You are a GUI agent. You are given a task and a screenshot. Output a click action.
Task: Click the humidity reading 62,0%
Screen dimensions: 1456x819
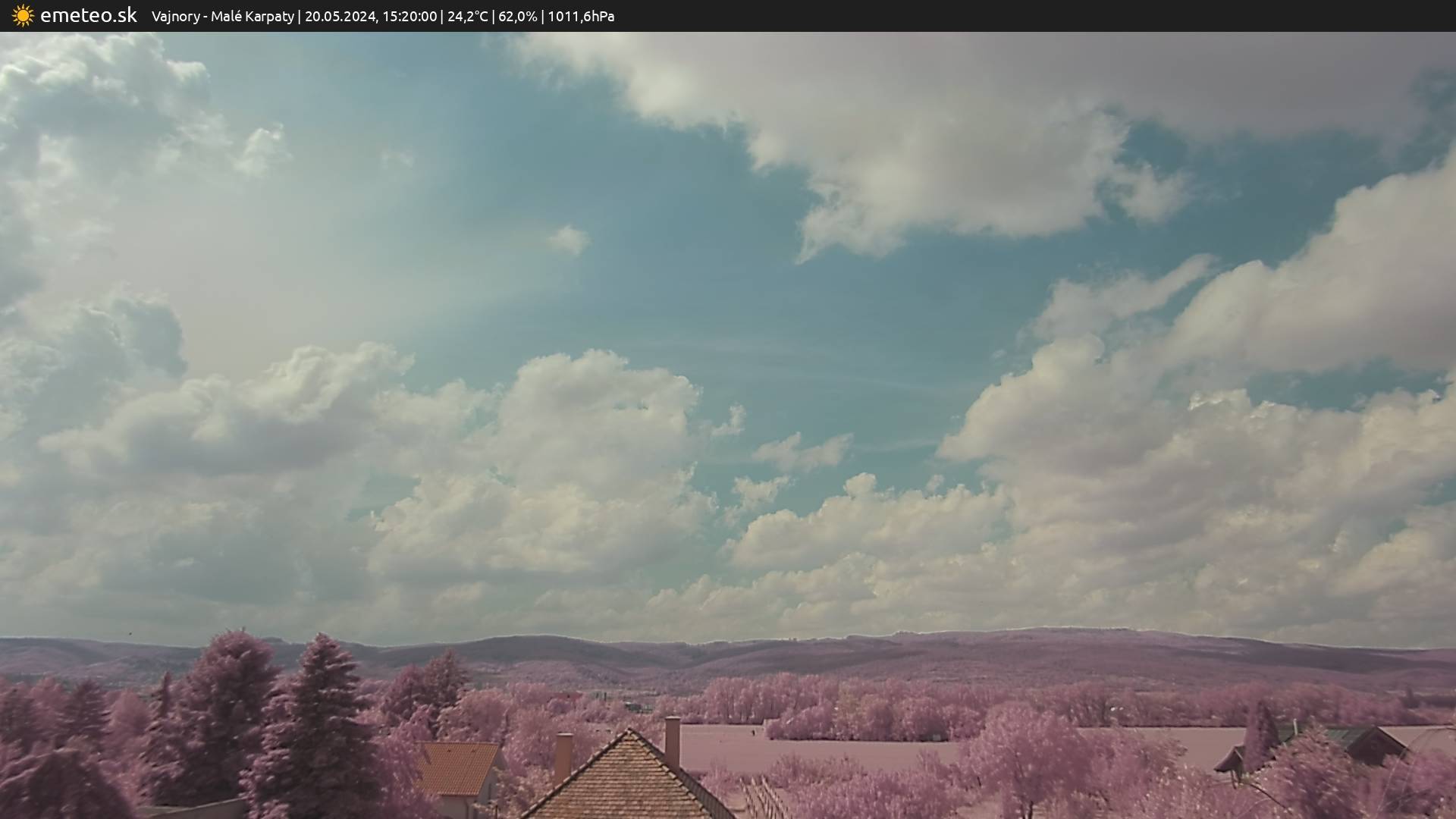(517, 17)
